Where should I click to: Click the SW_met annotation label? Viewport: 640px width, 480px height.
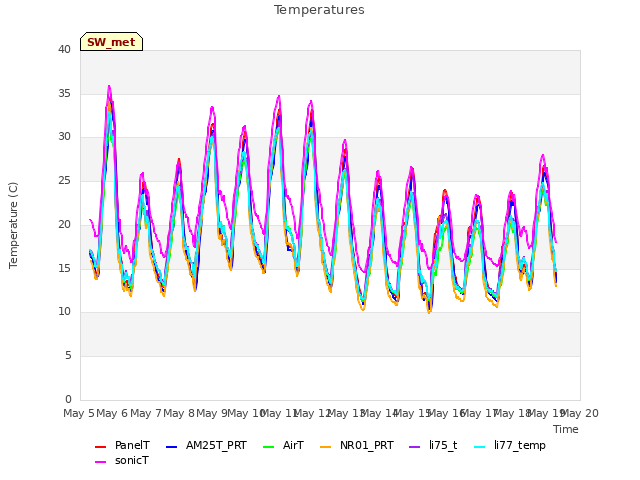click(x=111, y=42)
